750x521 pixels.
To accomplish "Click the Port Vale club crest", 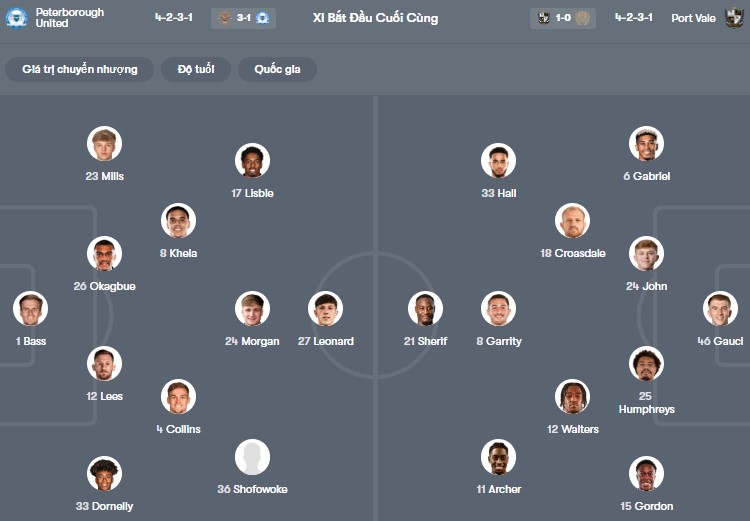I will click(734, 18).
